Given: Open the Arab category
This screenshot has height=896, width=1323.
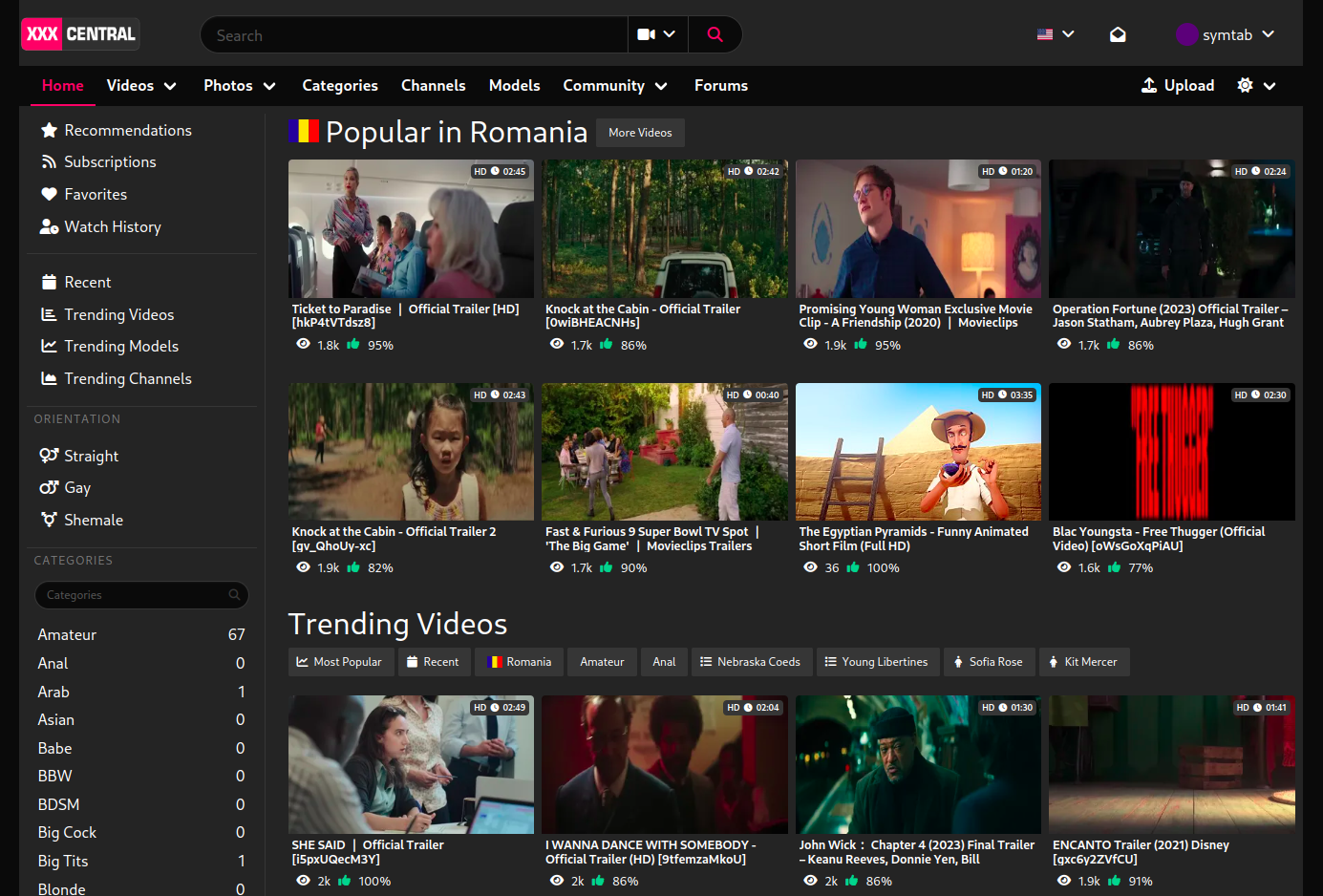Looking at the screenshot, I should [141, 692].
